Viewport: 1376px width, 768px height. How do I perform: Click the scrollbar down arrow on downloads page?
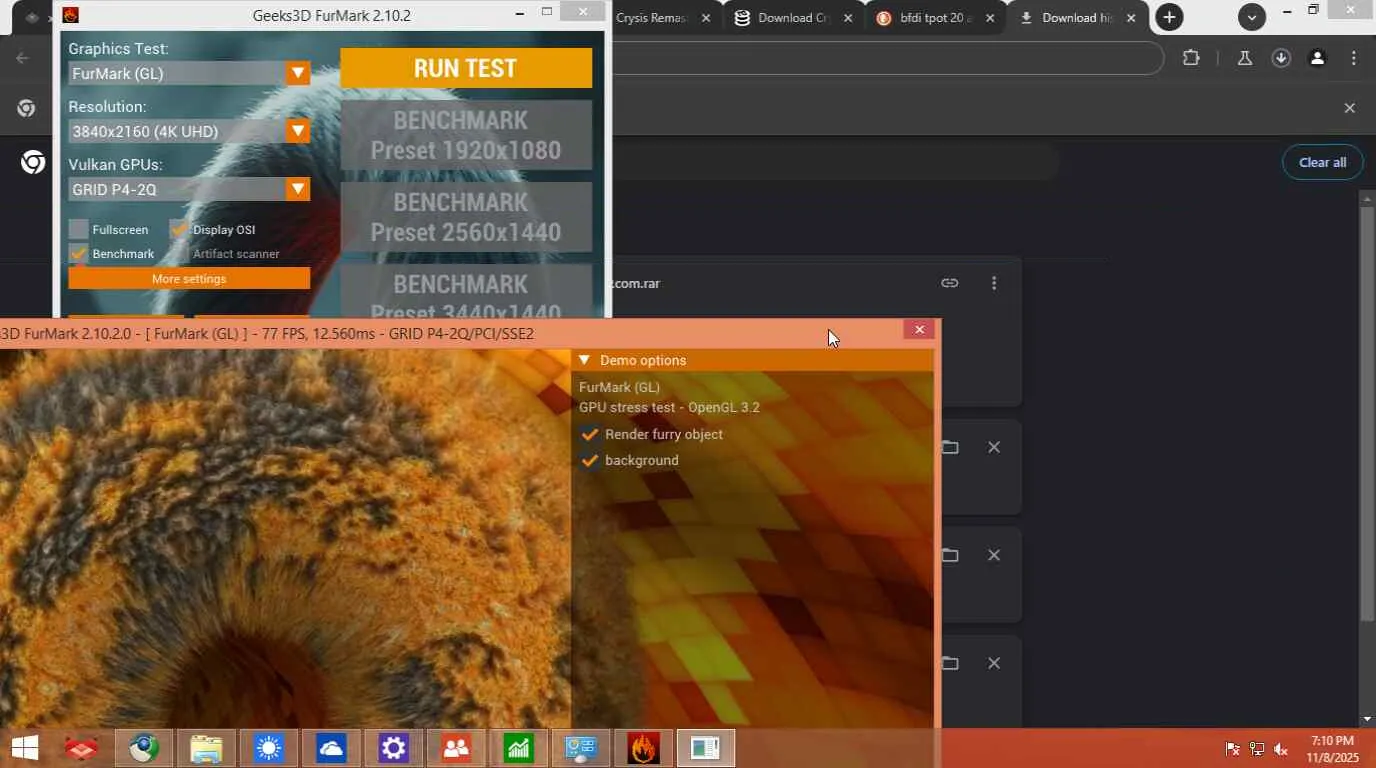1367,719
